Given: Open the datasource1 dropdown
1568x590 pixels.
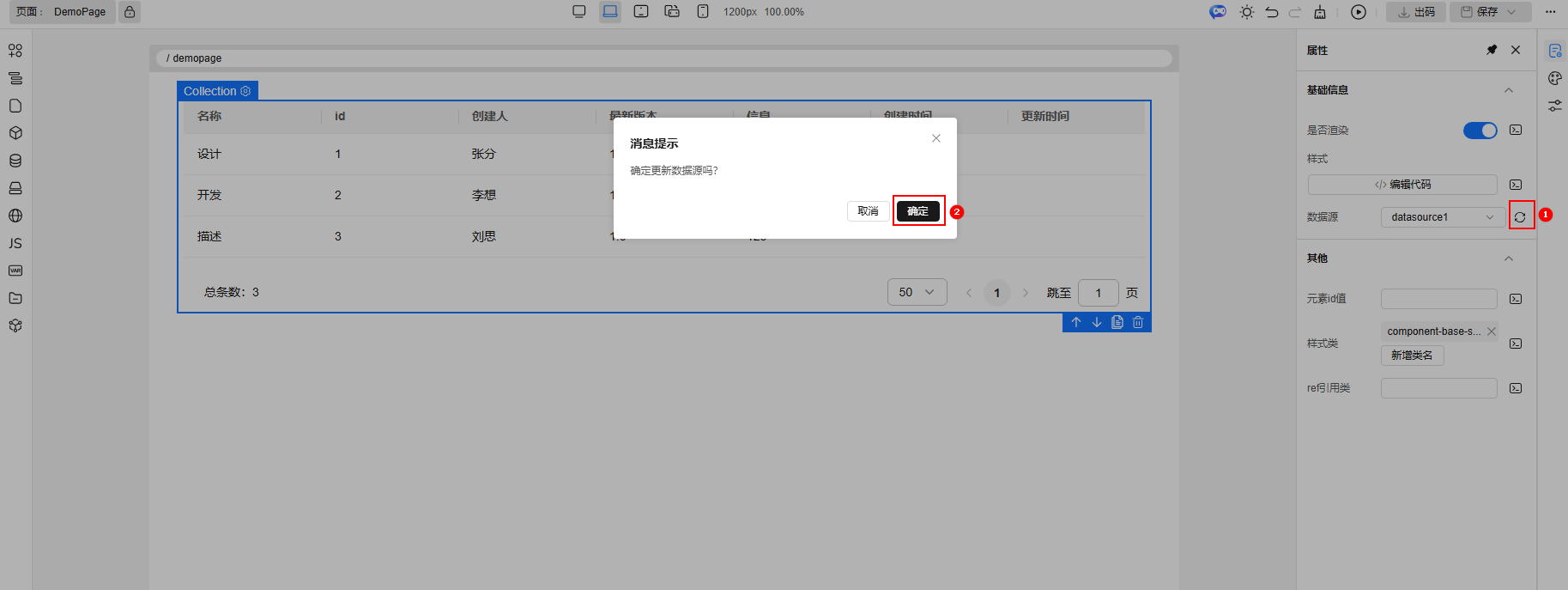Looking at the screenshot, I should click(x=1441, y=217).
